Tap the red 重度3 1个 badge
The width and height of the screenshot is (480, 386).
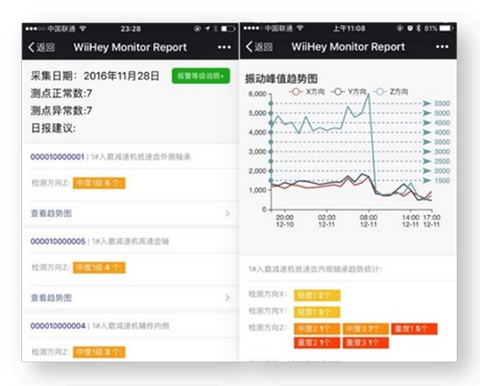[x=366, y=343]
